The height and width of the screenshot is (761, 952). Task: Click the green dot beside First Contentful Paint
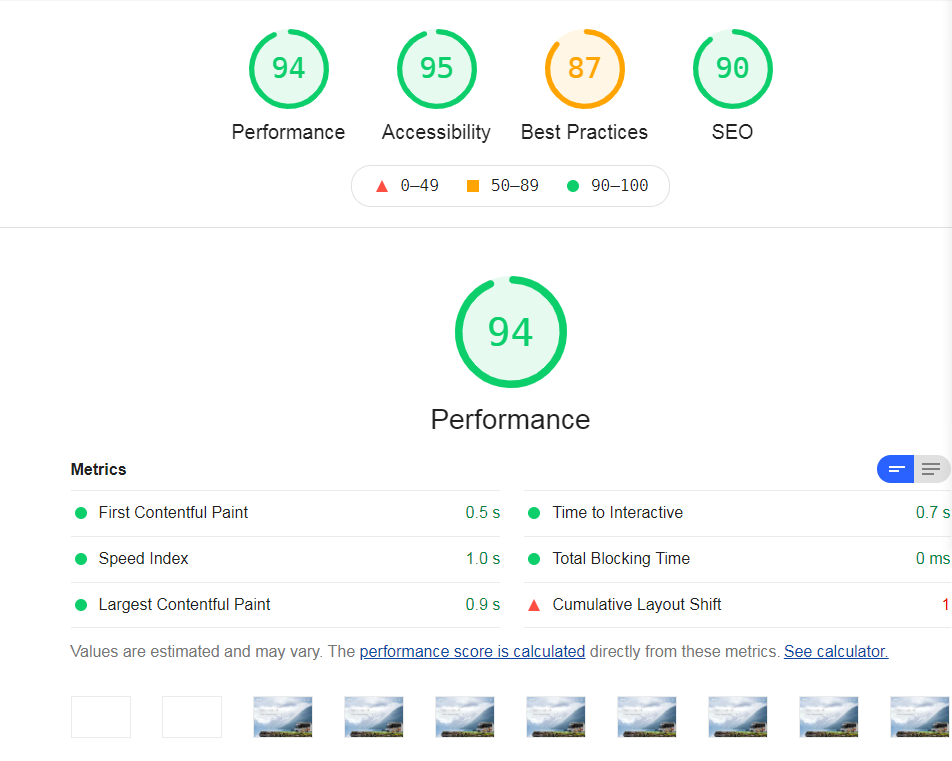(x=81, y=513)
